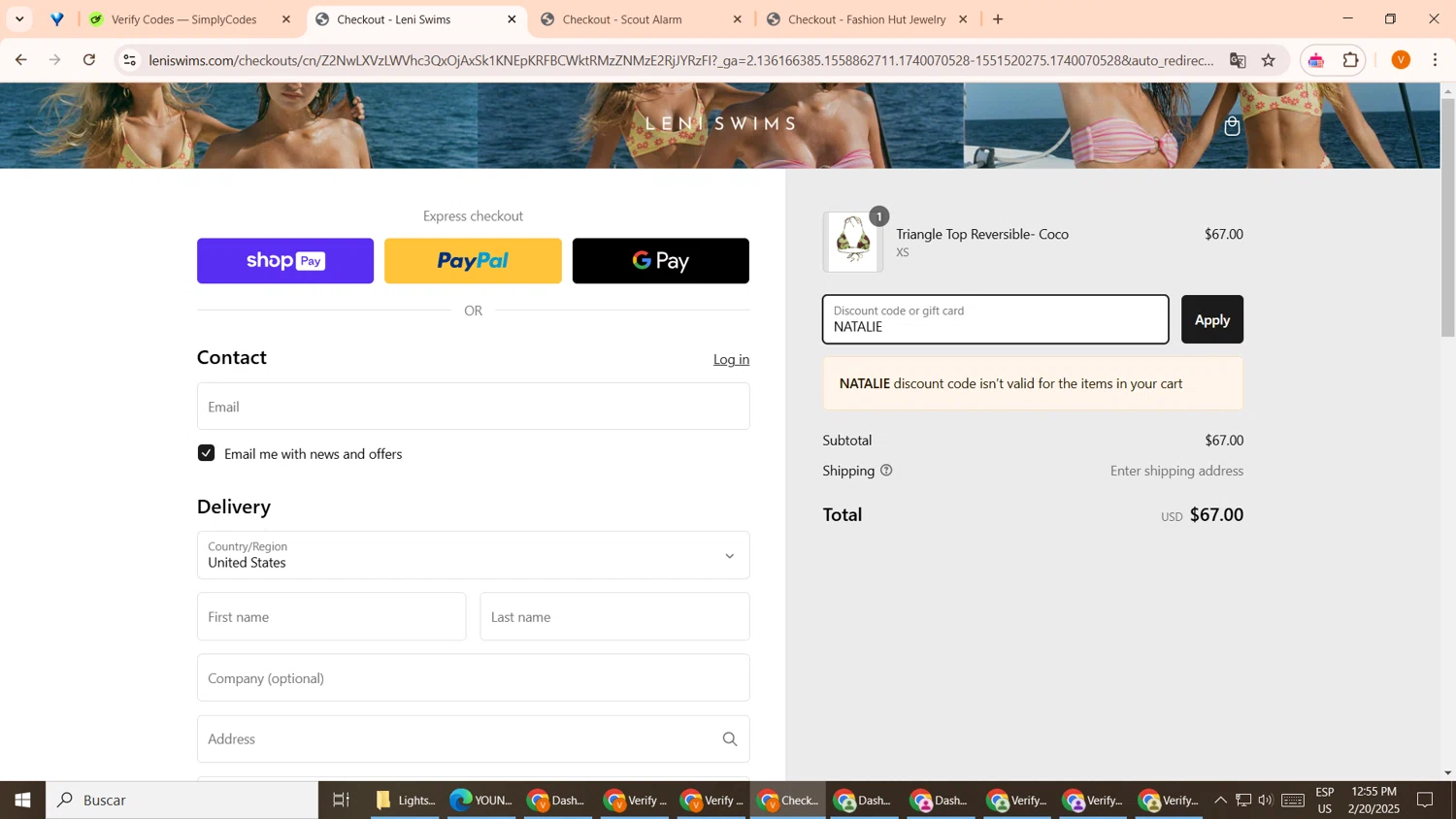Pay with Shop Pay button

pos(285,261)
